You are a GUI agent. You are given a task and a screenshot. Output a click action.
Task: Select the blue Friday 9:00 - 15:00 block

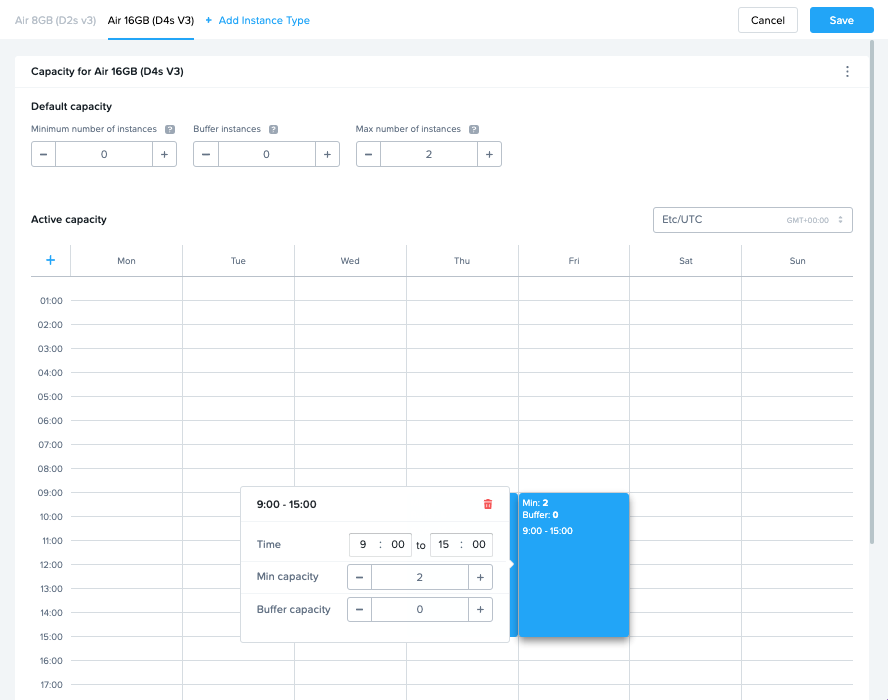point(573,580)
